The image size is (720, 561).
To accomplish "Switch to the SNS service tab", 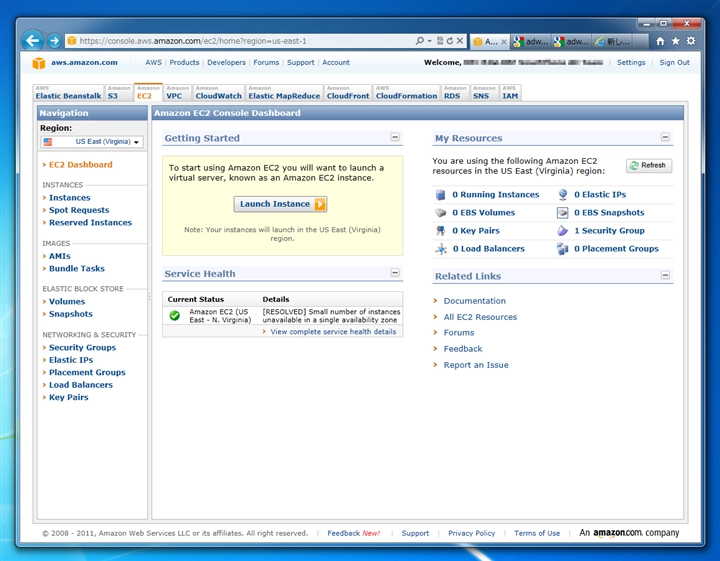I will click(484, 93).
